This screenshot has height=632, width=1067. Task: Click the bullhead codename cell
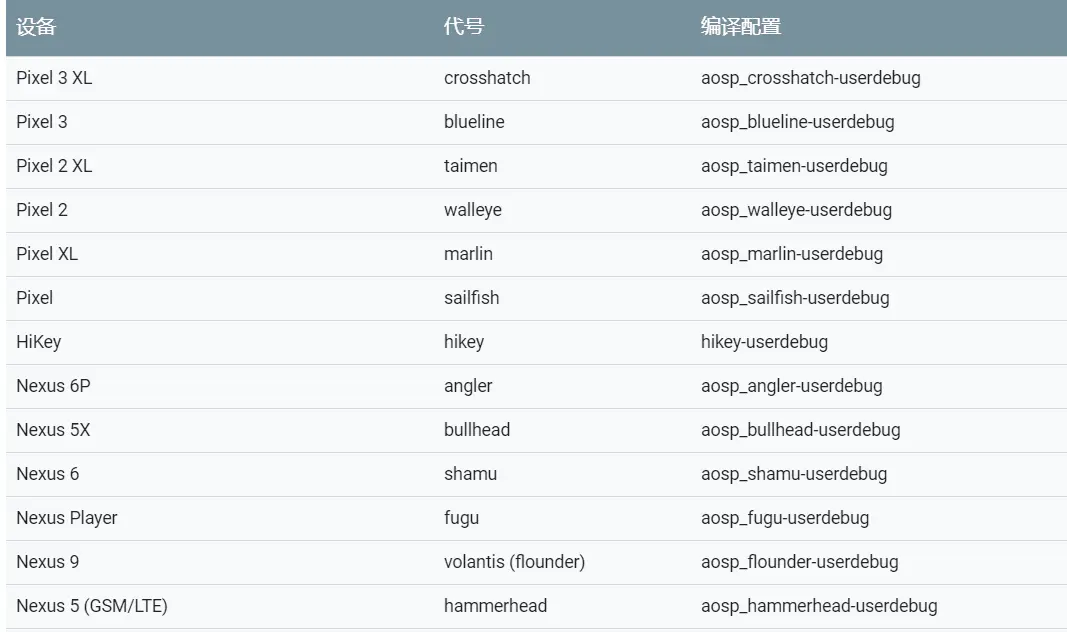[x=477, y=430]
